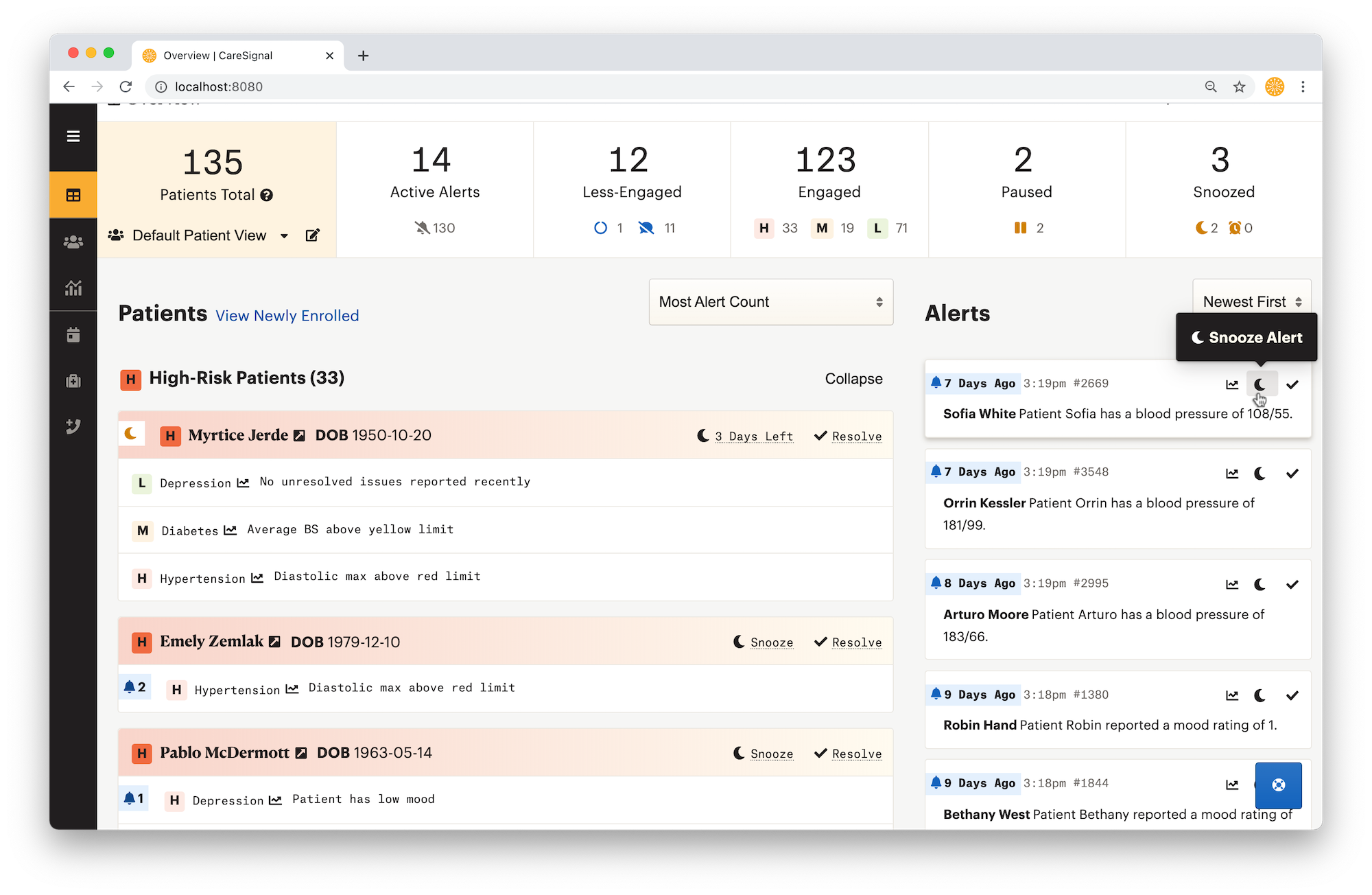Screen dimensions: 1372x895
Task: Resolve the Arturo Moore alert checkmark
Action: [1292, 585]
